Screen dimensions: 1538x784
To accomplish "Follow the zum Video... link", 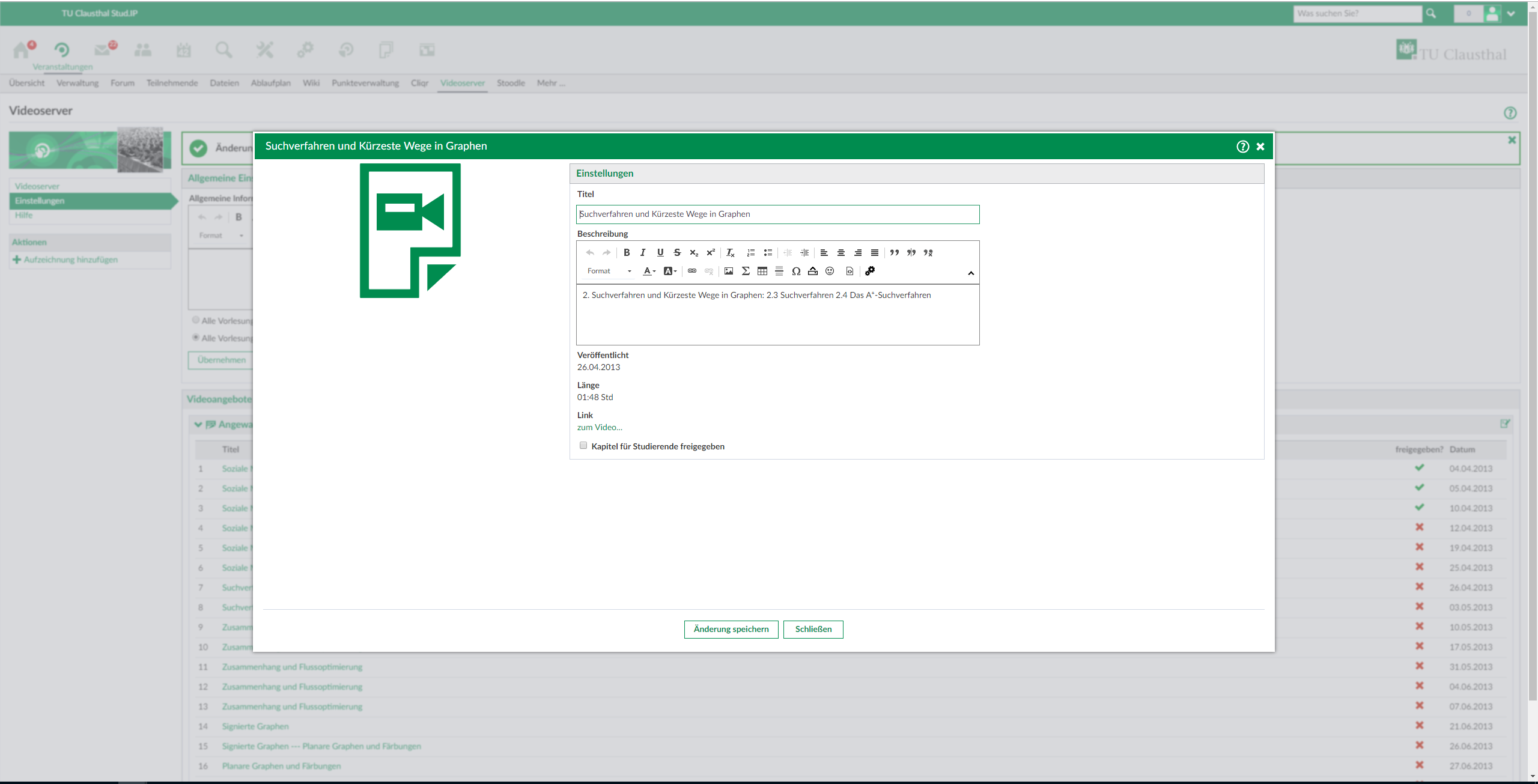I will pyautogui.click(x=600, y=427).
